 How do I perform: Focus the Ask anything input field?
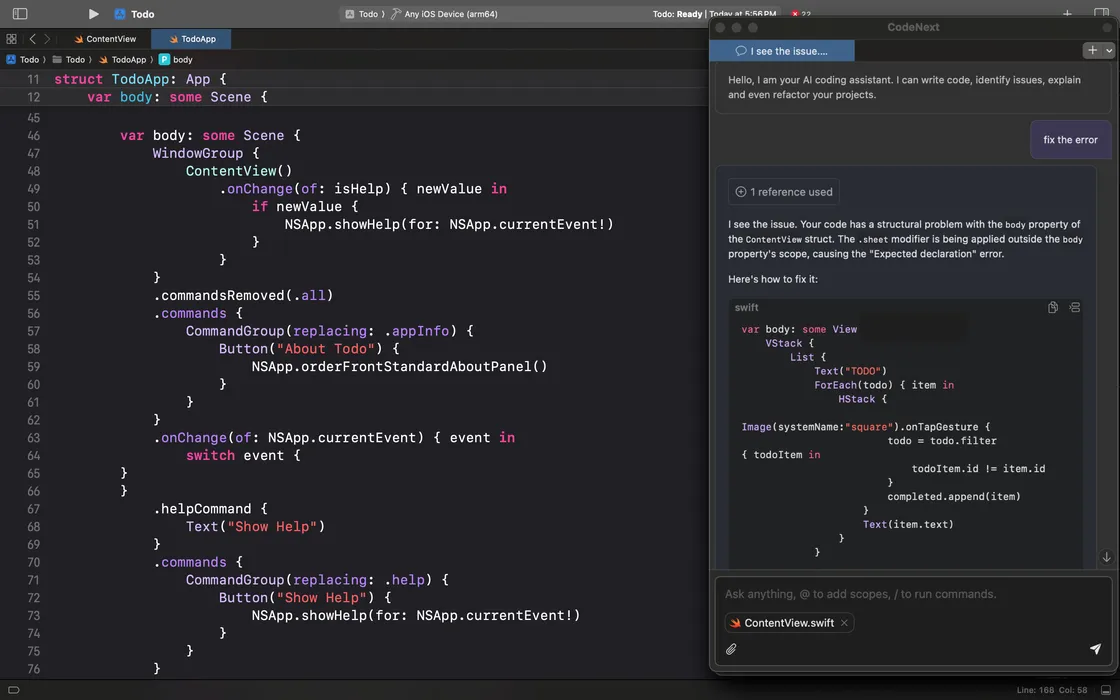pyautogui.click(x=912, y=594)
